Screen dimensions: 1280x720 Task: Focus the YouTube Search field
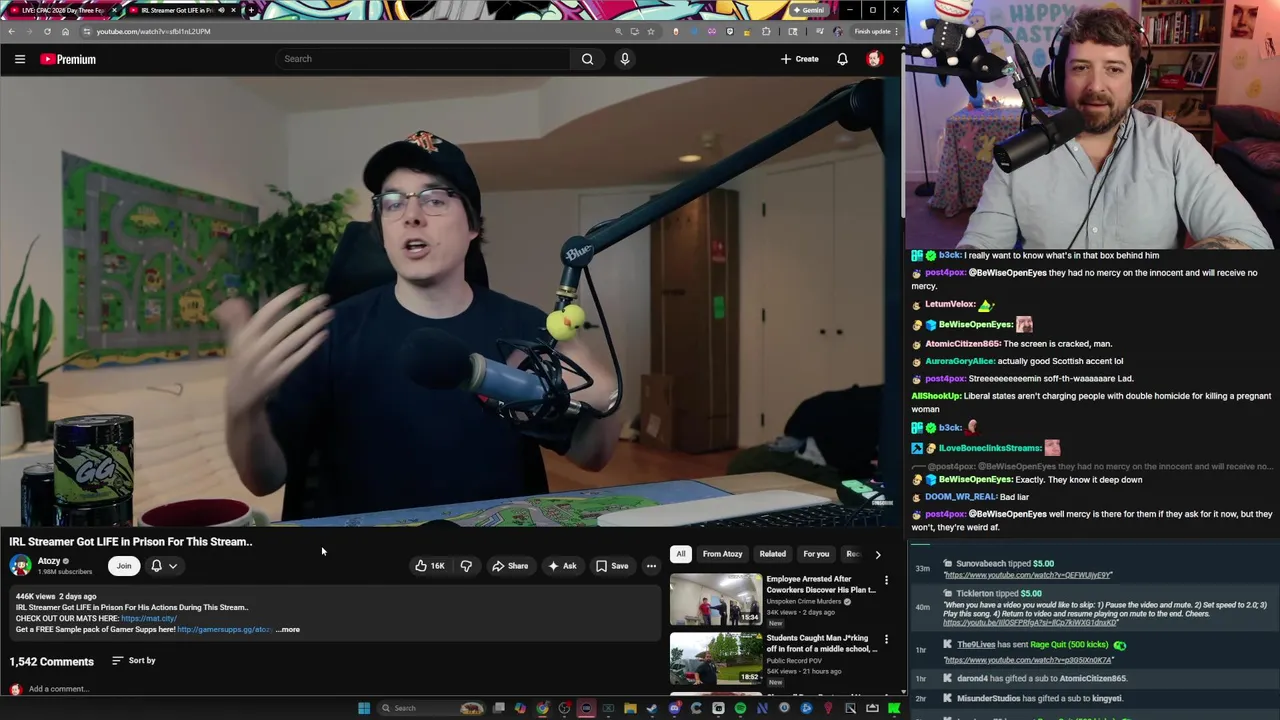pos(425,59)
